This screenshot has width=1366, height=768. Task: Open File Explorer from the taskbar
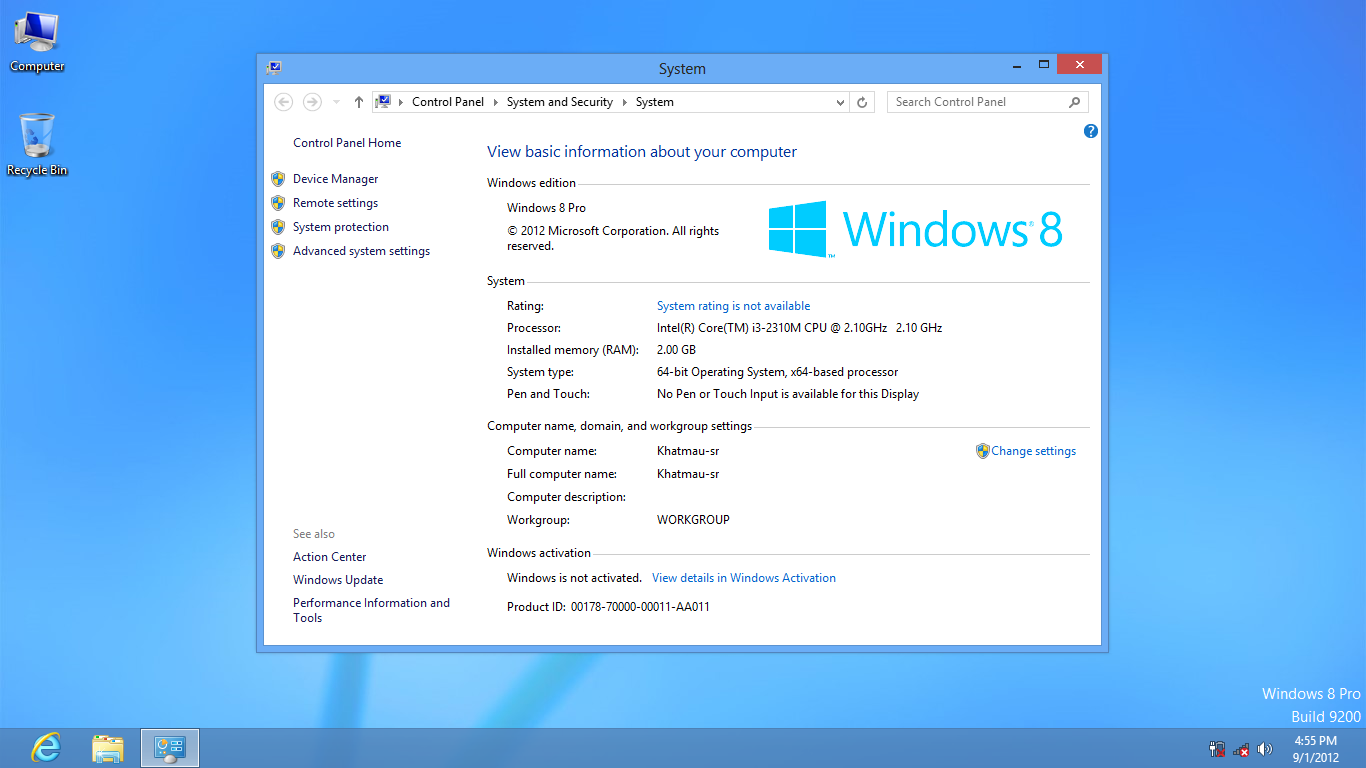click(107, 748)
